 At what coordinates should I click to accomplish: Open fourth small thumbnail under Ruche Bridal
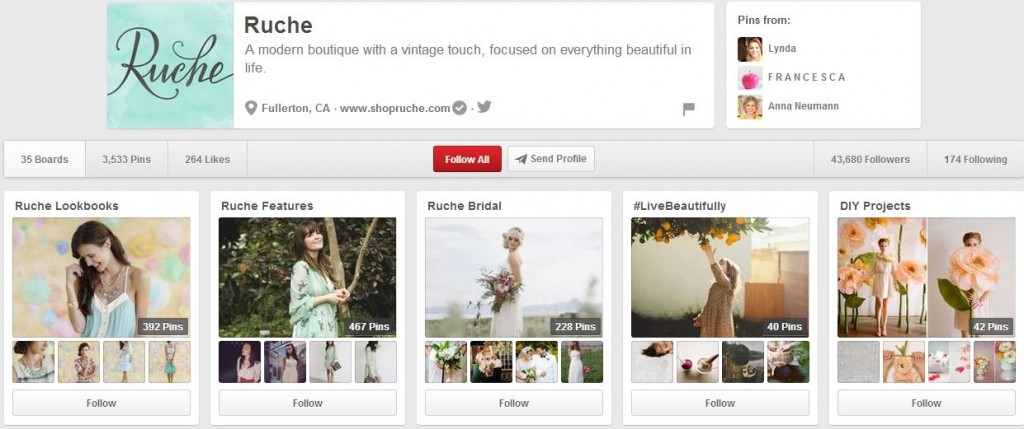tap(582, 362)
